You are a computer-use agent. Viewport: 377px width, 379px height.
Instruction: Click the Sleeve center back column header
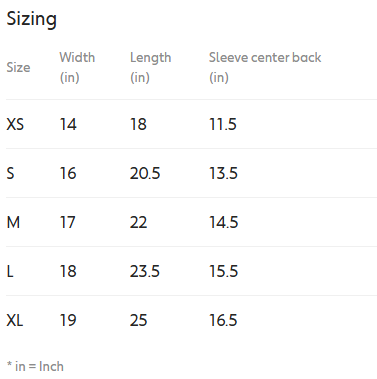click(x=265, y=67)
